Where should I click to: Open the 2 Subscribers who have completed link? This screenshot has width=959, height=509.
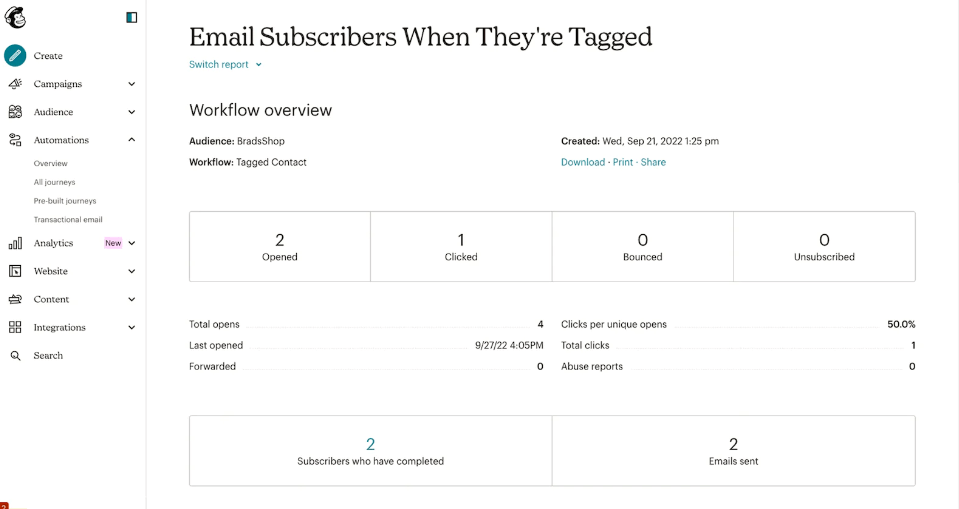point(370,444)
